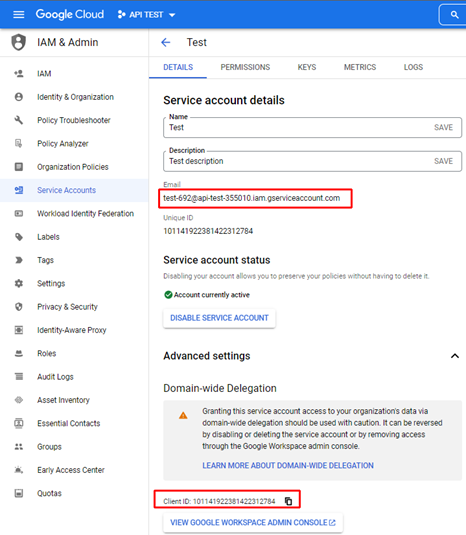466x535 pixels.
Task: Click the service account email address text
Action: [x=251, y=198]
